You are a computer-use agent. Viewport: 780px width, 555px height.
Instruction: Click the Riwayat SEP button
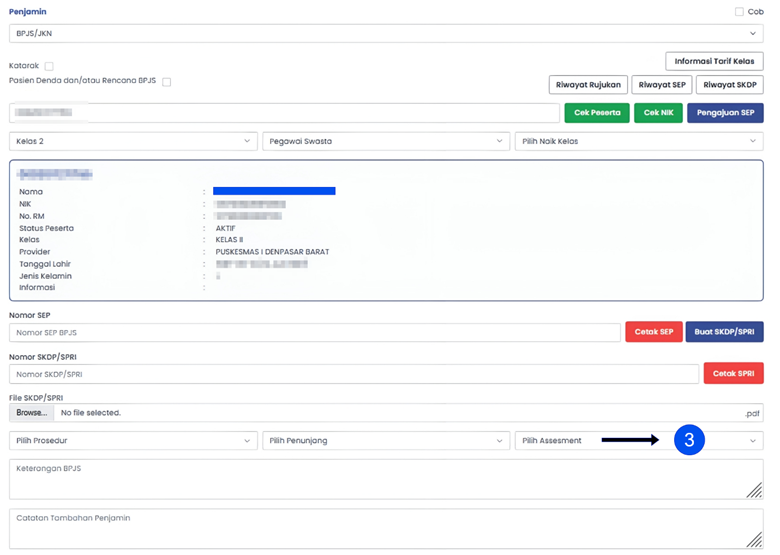tap(661, 85)
